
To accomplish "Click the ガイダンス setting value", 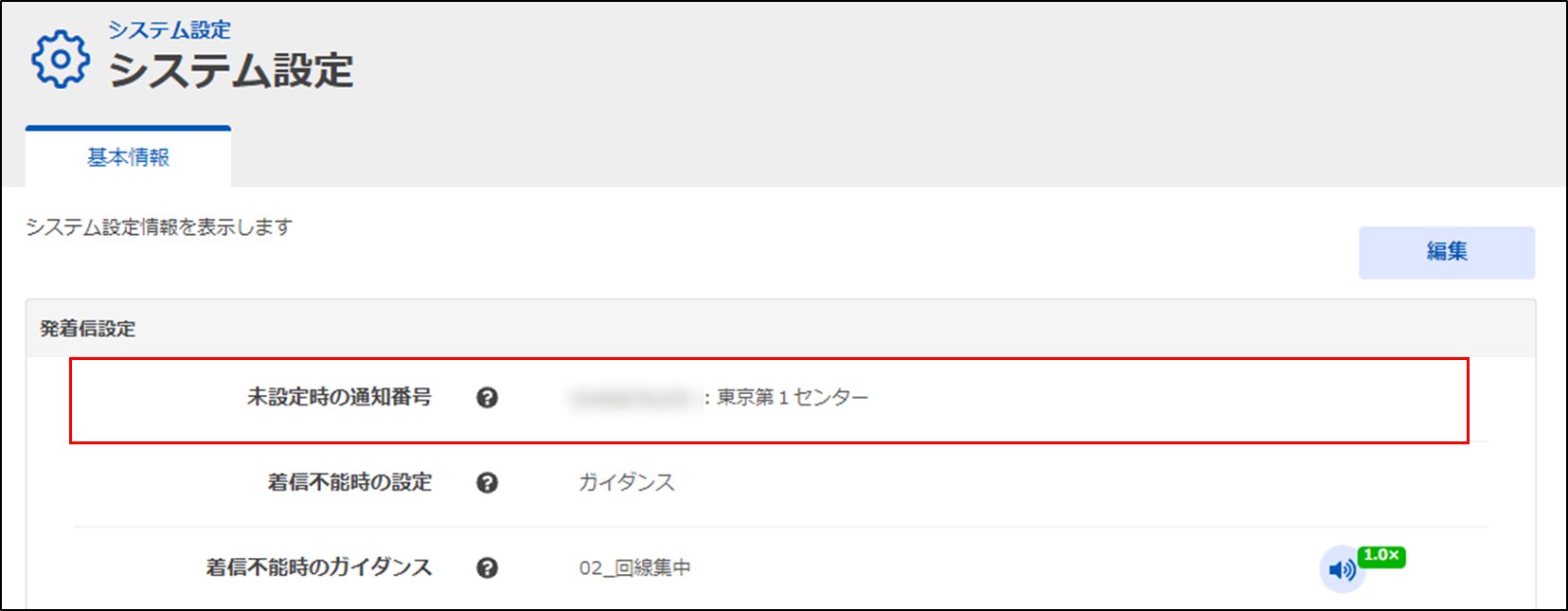I will click(627, 483).
